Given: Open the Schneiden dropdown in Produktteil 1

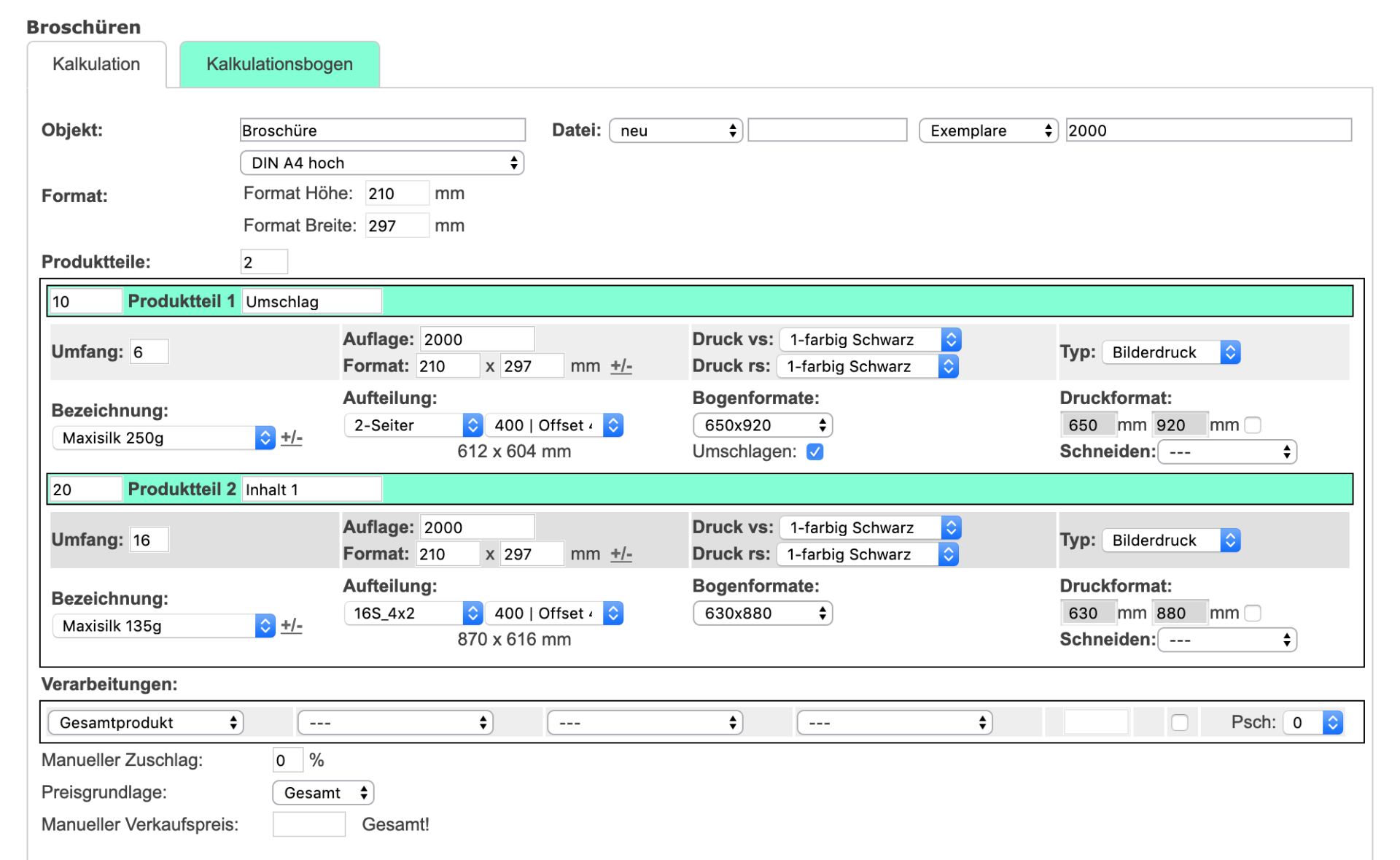Looking at the screenshot, I should [1226, 452].
